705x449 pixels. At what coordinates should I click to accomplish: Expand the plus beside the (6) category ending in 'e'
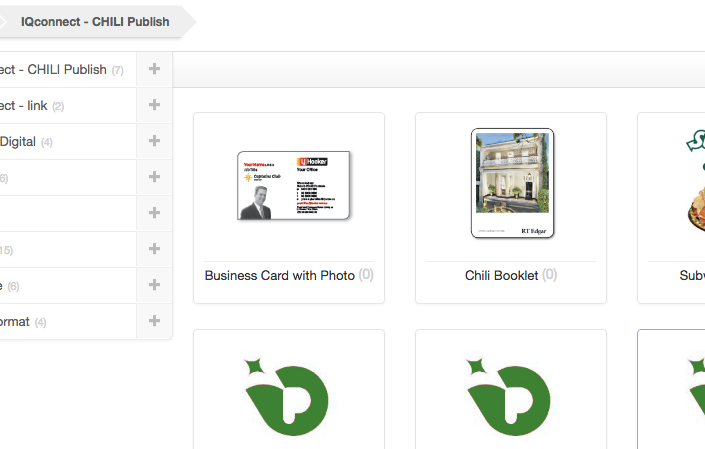(x=154, y=285)
